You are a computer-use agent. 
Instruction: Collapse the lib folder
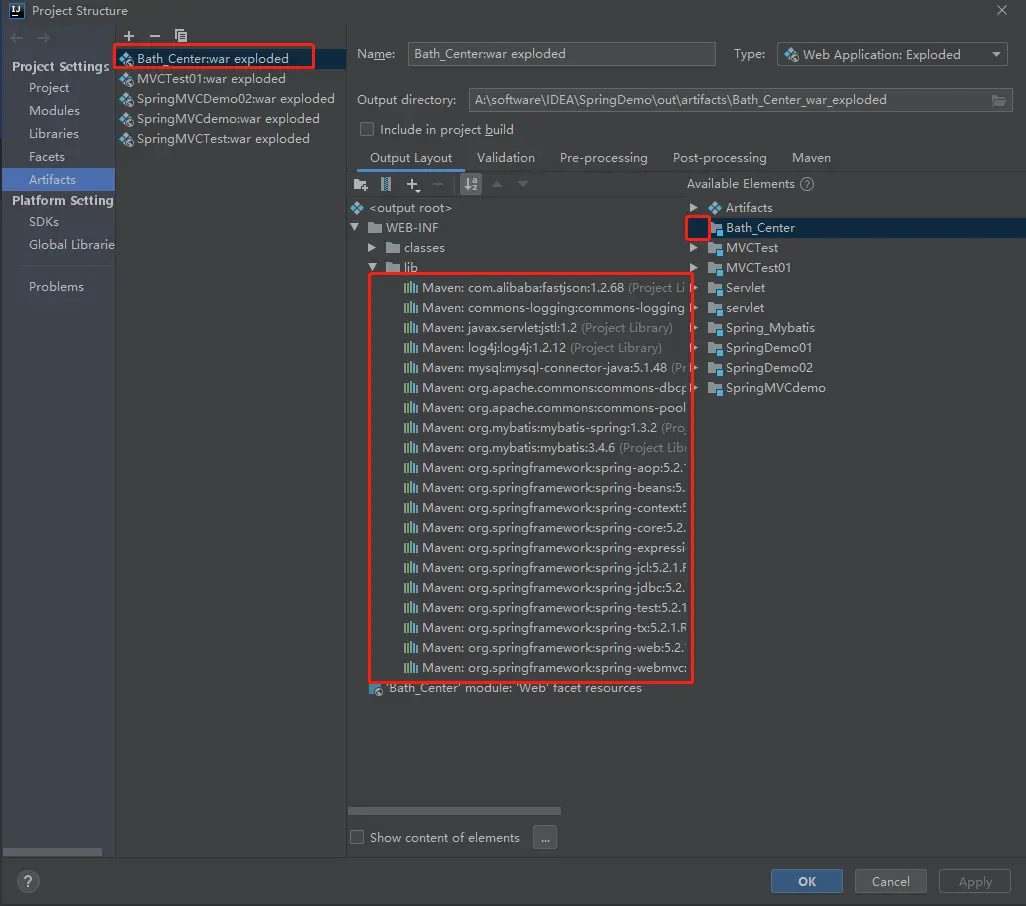[x=372, y=267]
